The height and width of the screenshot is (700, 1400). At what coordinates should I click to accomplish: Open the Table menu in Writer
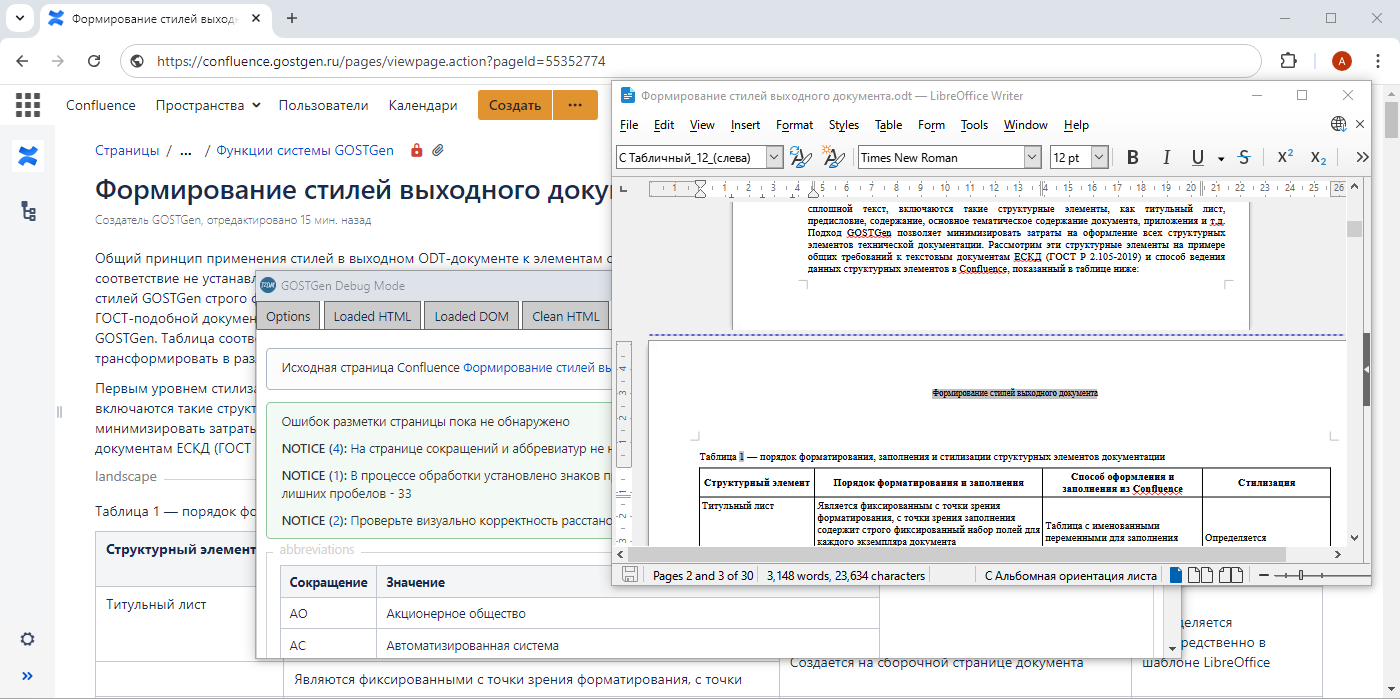click(888, 125)
